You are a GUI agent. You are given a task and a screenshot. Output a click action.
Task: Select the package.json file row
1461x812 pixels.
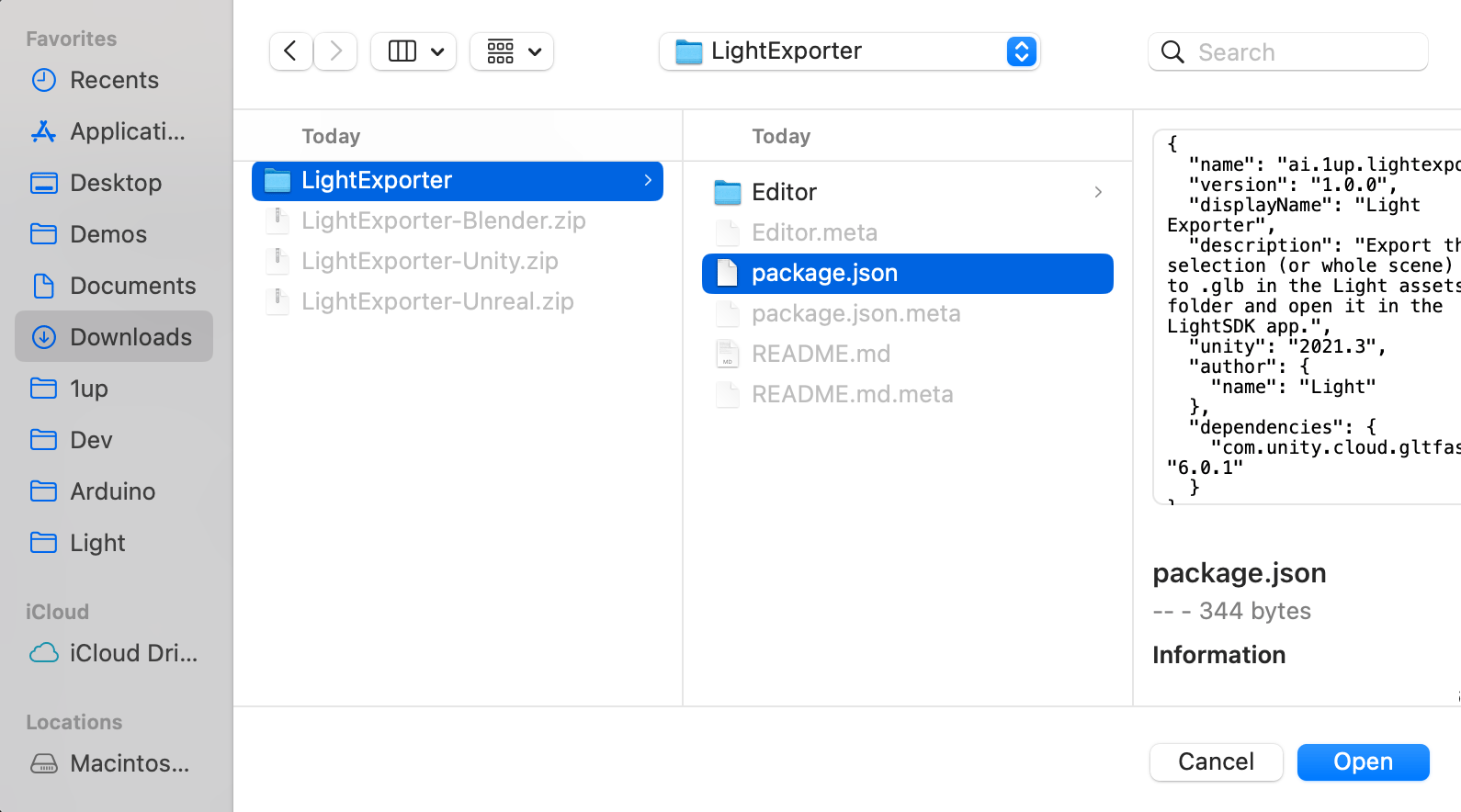(908, 274)
